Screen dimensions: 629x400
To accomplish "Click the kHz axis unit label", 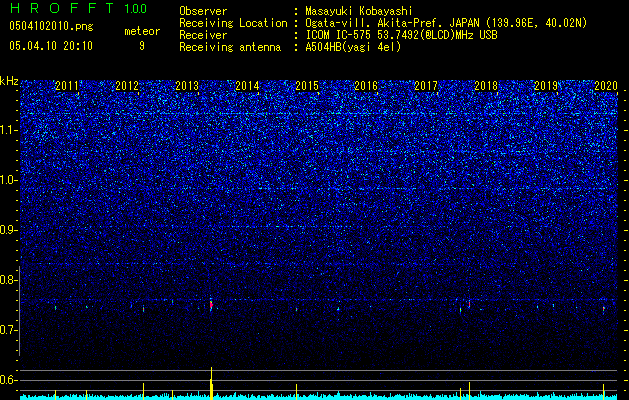I will point(9,81).
